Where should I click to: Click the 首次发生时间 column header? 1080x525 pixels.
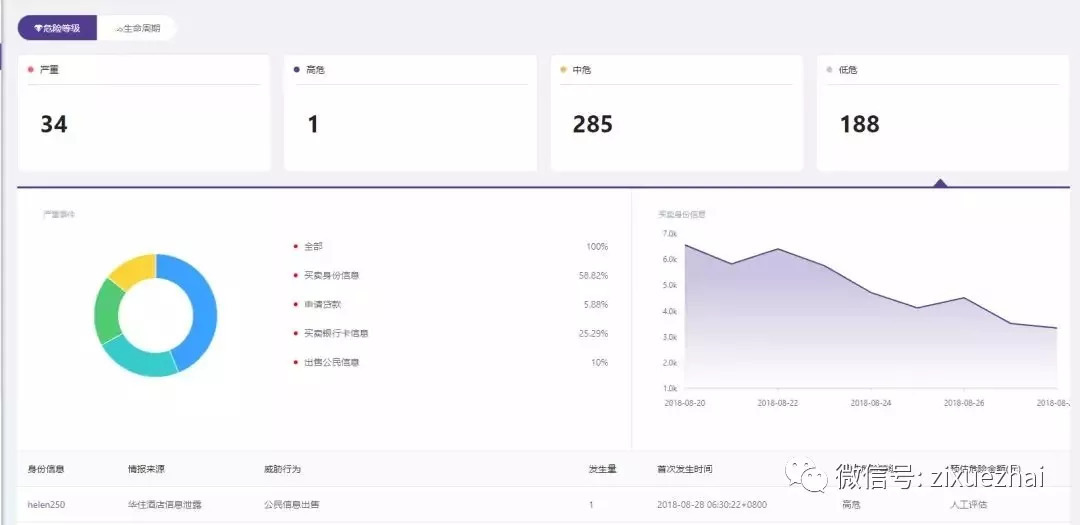(685, 469)
